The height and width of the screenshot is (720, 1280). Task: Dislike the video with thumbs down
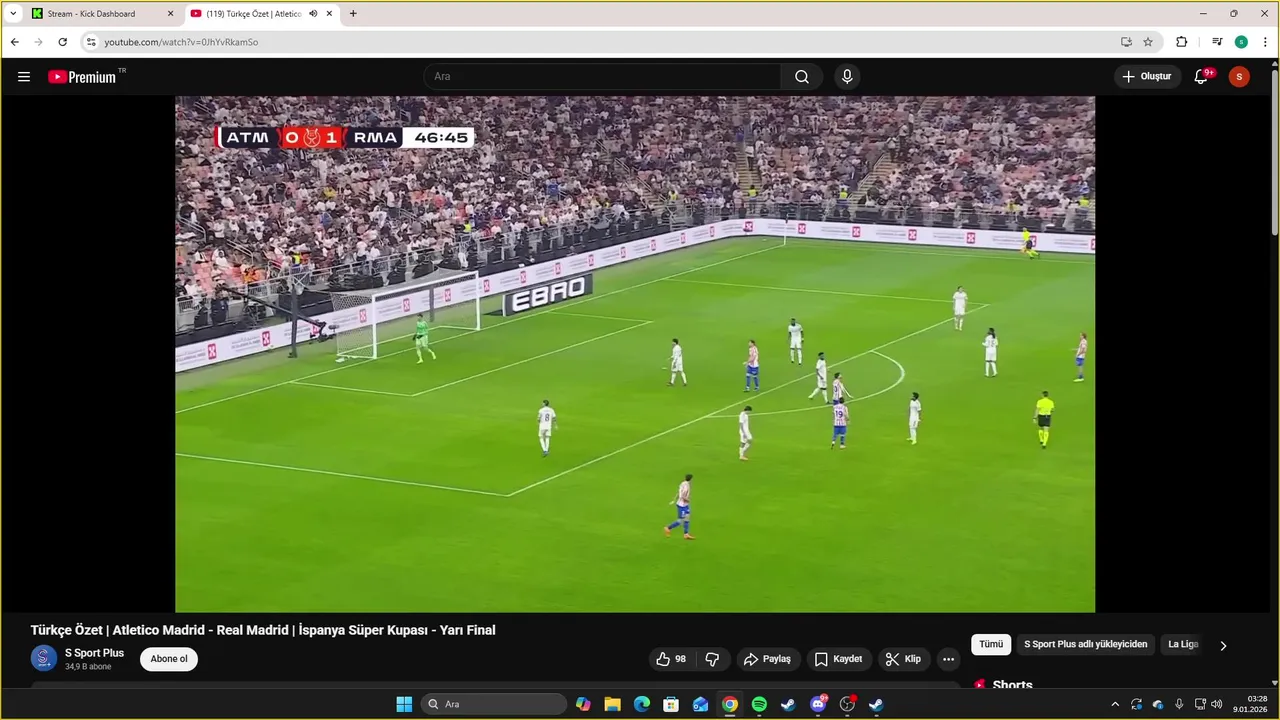tap(712, 659)
